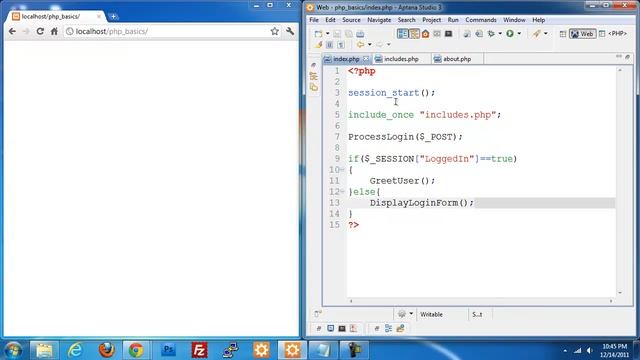Open the New file dropdown arrow
640x360 pixels.
(327, 34)
